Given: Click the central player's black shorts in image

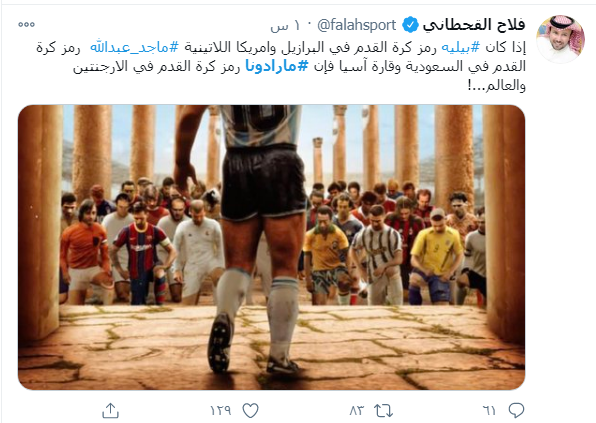Looking at the screenshot, I should (263, 182).
